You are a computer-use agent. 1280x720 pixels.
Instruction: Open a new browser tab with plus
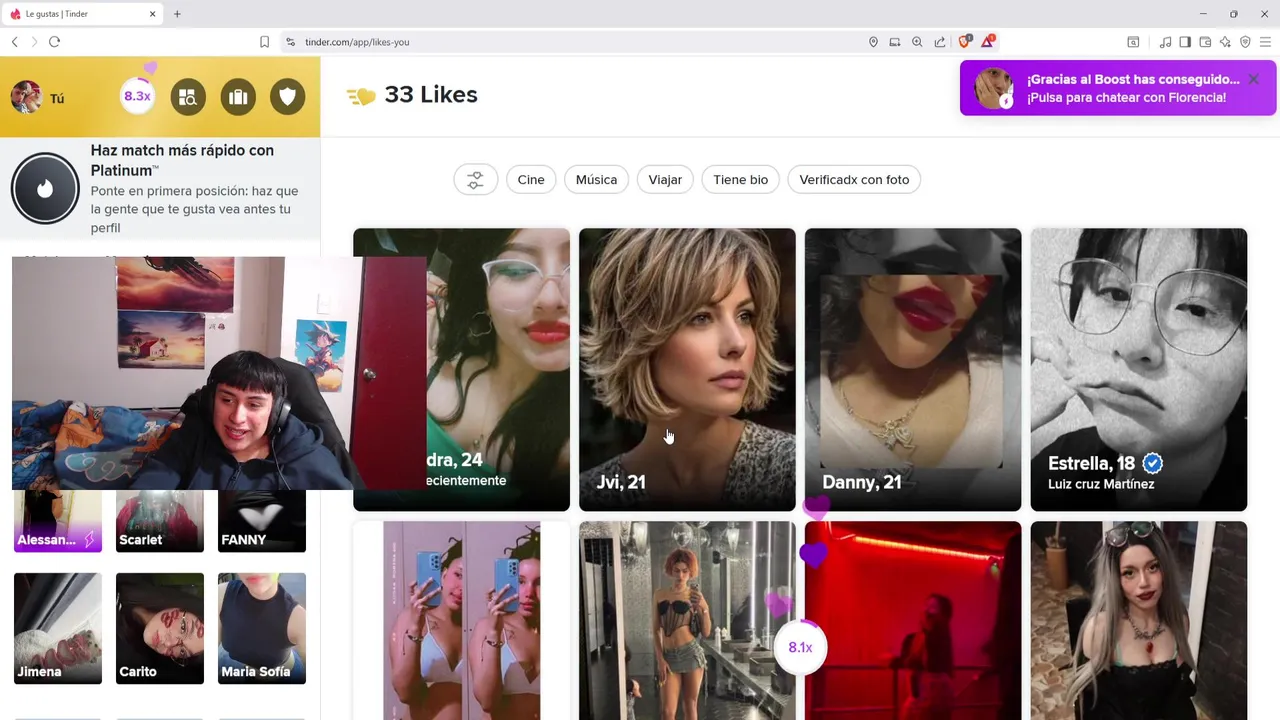pos(177,14)
